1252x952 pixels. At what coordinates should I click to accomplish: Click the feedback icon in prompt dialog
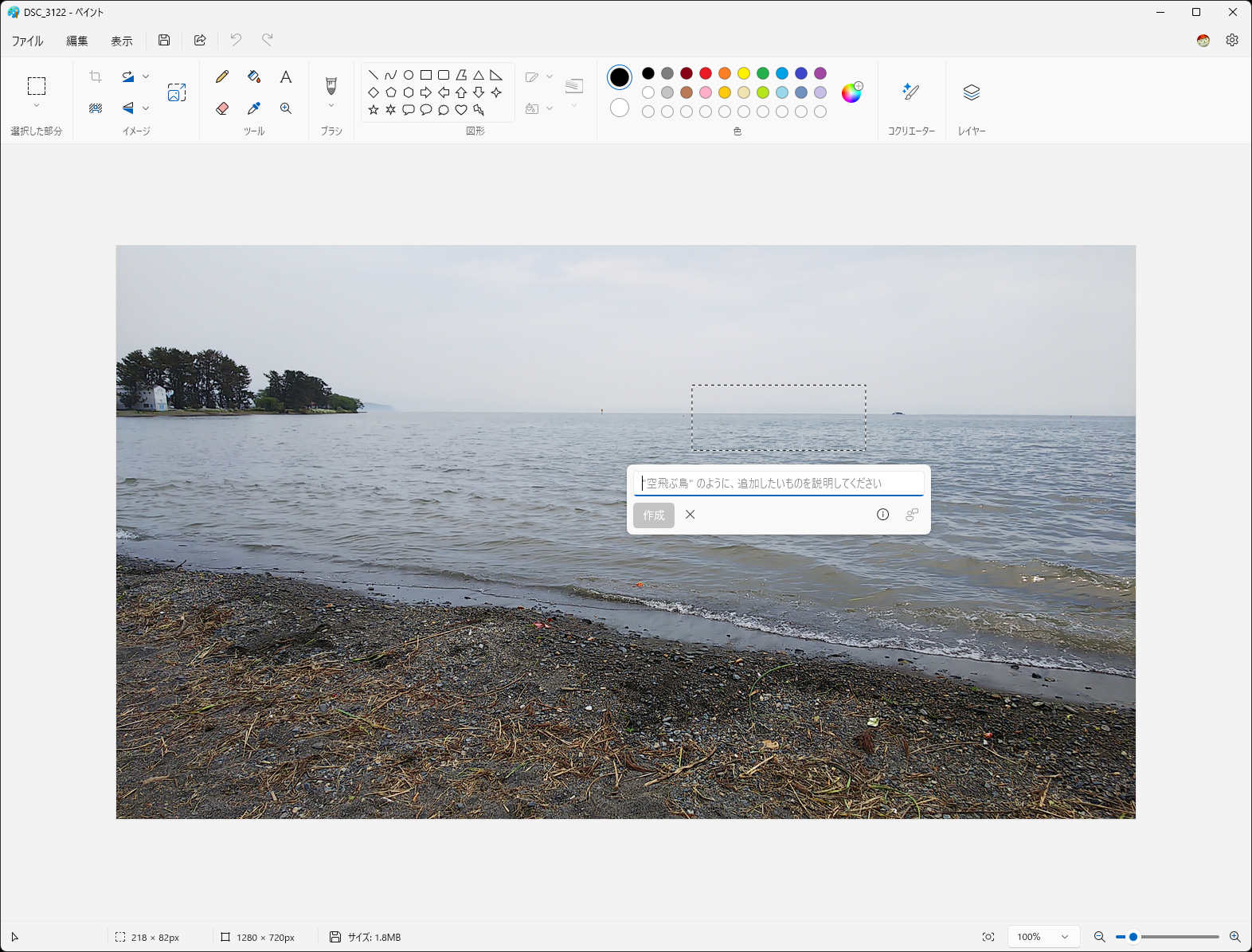click(912, 515)
